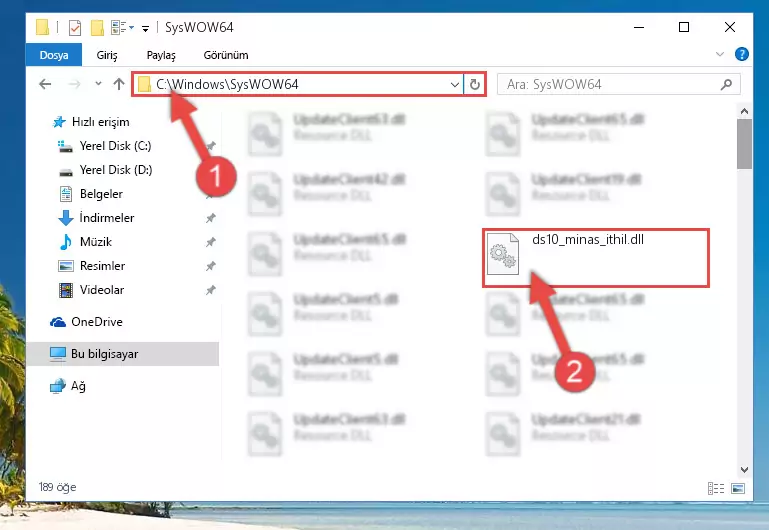Open Belgeler folder in sidebar
Image resolution: width=769 pixels, height=530 pixels.
pos(101,194)
